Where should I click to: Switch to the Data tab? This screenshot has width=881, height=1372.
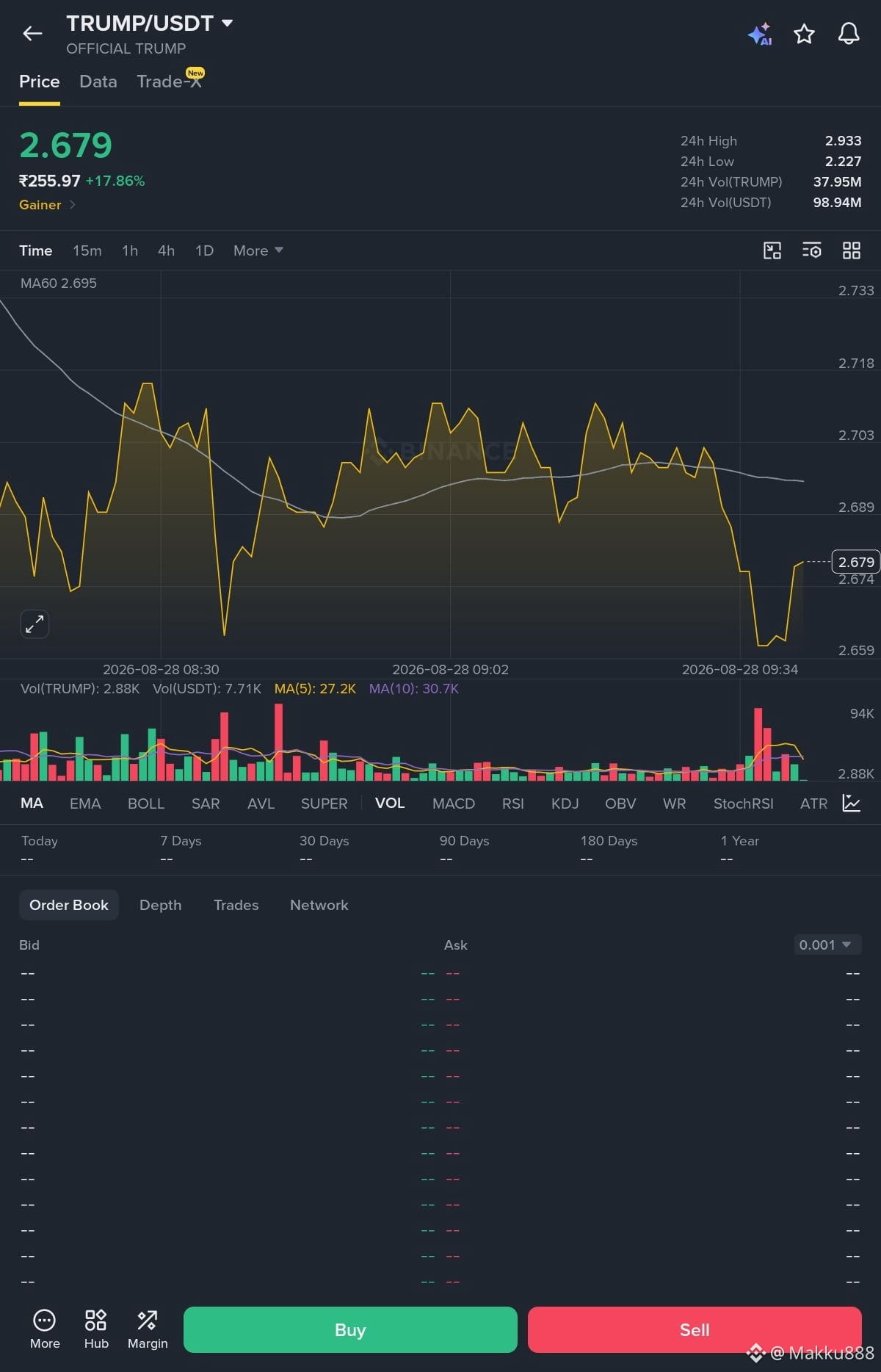(x=98, y=82)
